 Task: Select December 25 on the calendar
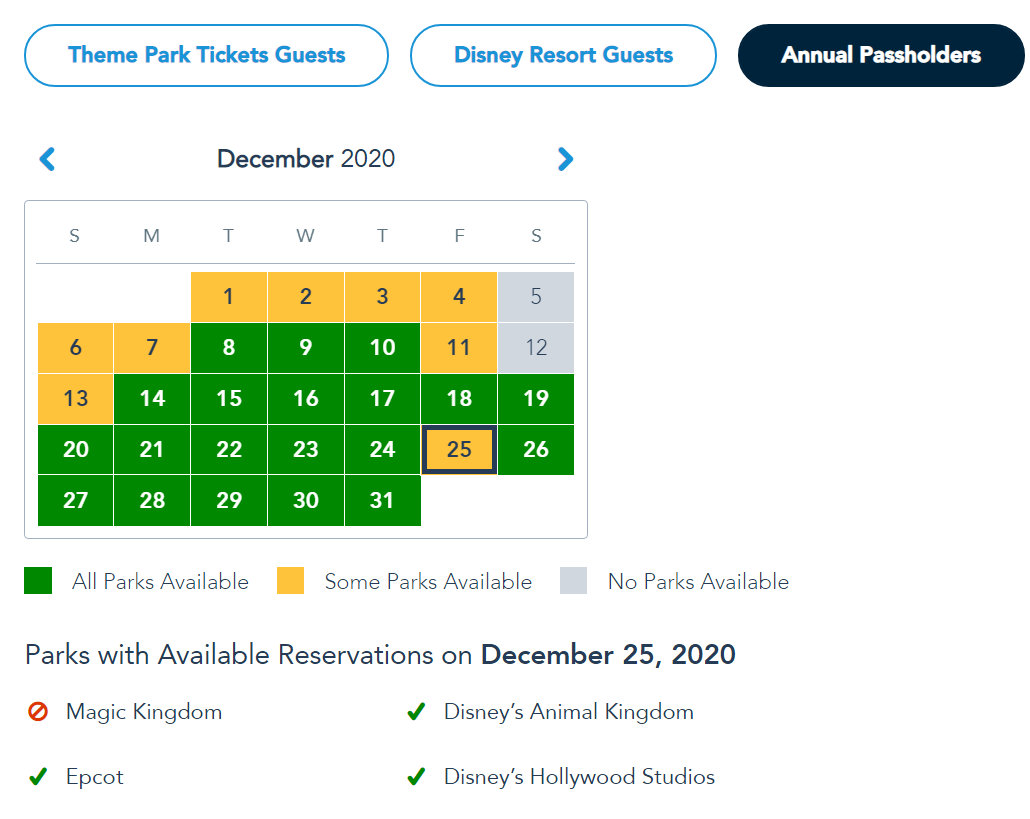459,449
